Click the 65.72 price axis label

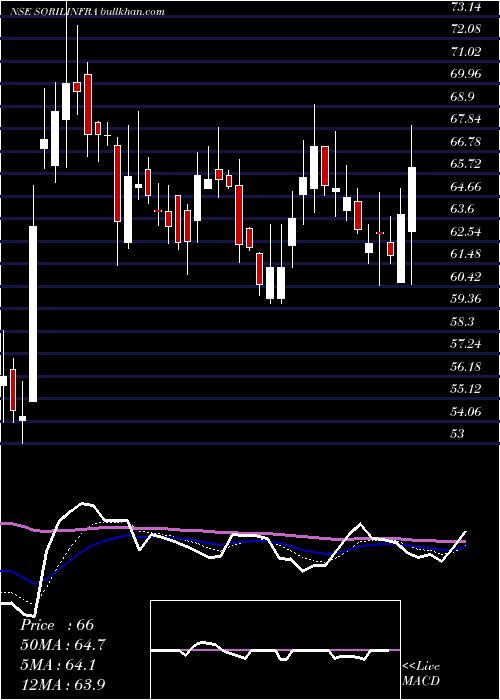(x=467, y=164)
